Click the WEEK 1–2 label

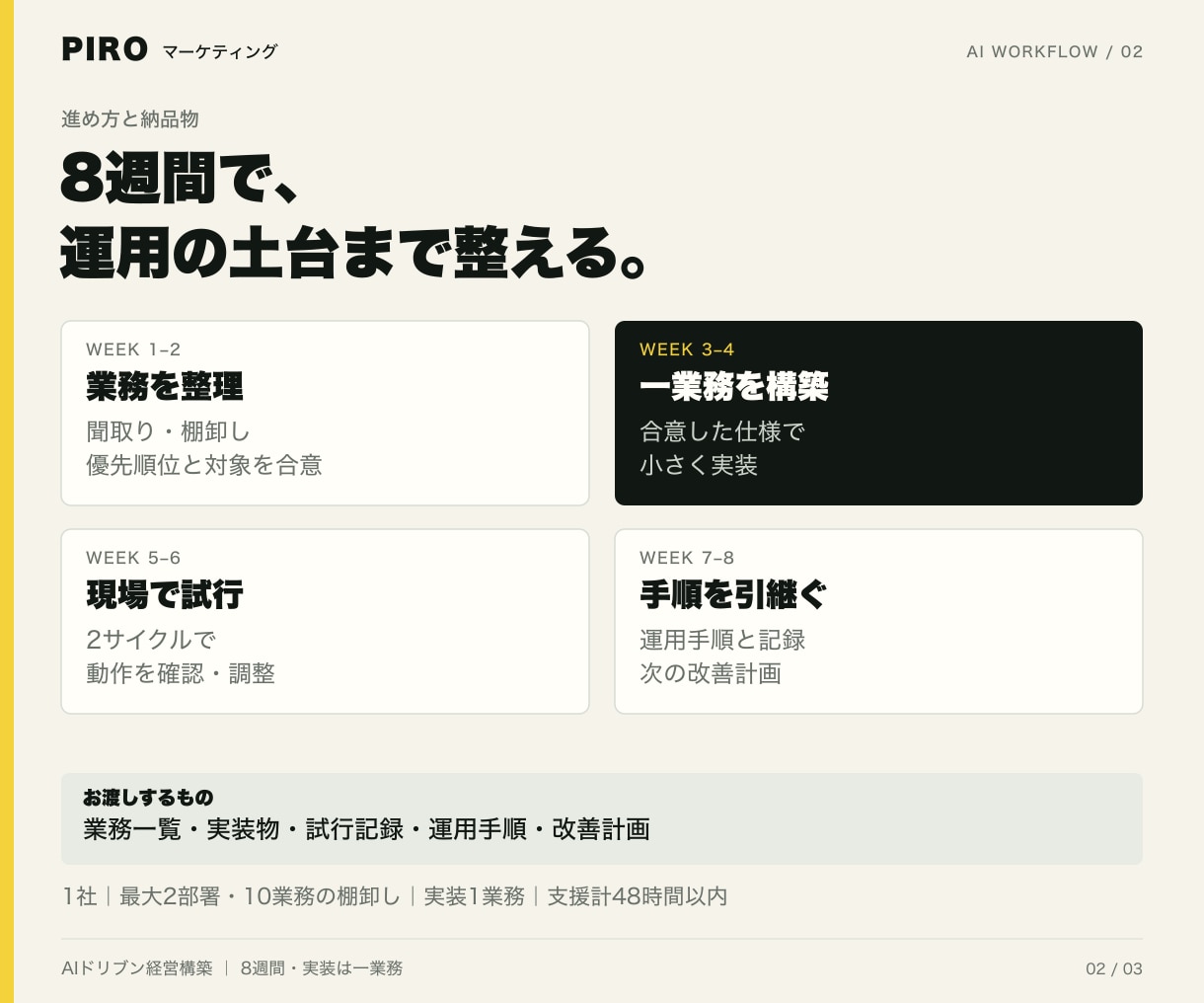133,349
